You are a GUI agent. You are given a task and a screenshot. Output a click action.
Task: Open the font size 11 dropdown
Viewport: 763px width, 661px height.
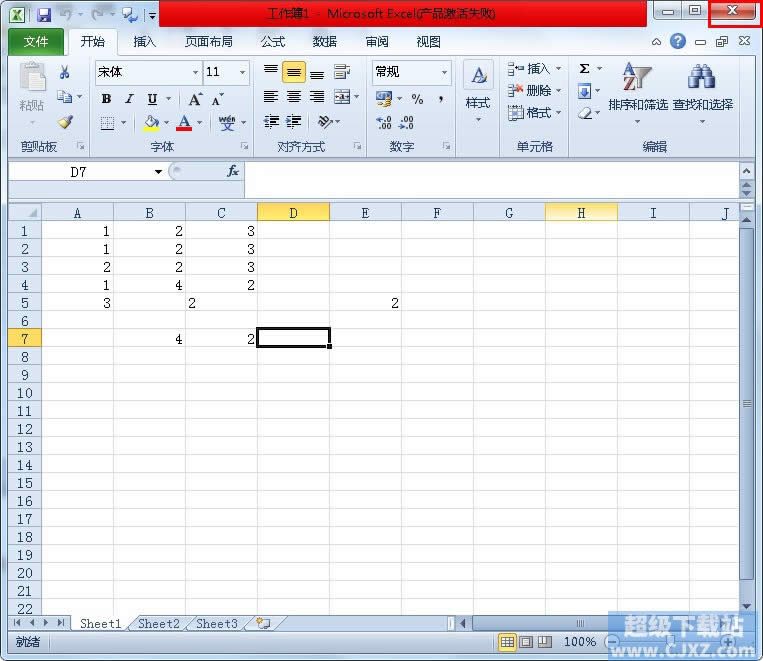tap(242, 72)
